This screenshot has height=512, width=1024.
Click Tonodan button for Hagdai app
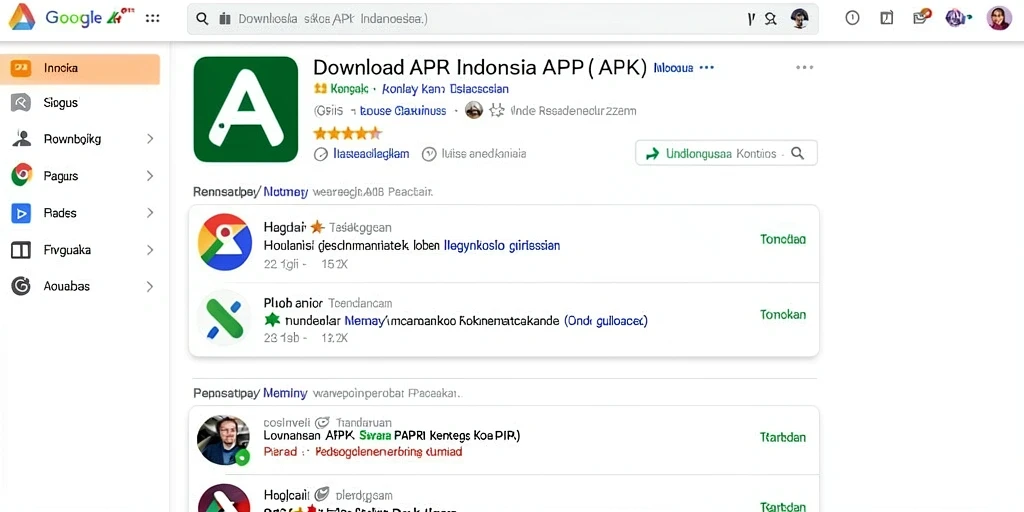coord(783,239)
